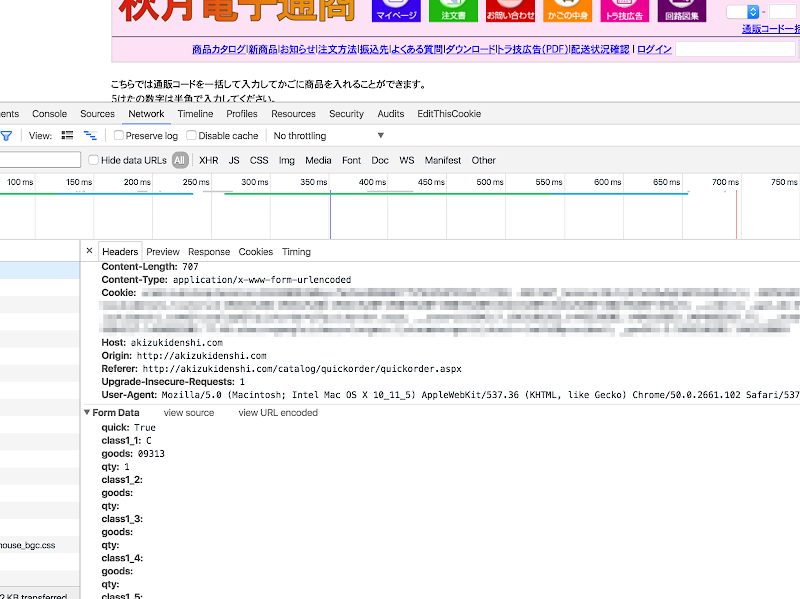This screenshot has width=800, height=599.
Task: Click the network filter text field
Action: [40, 160]
